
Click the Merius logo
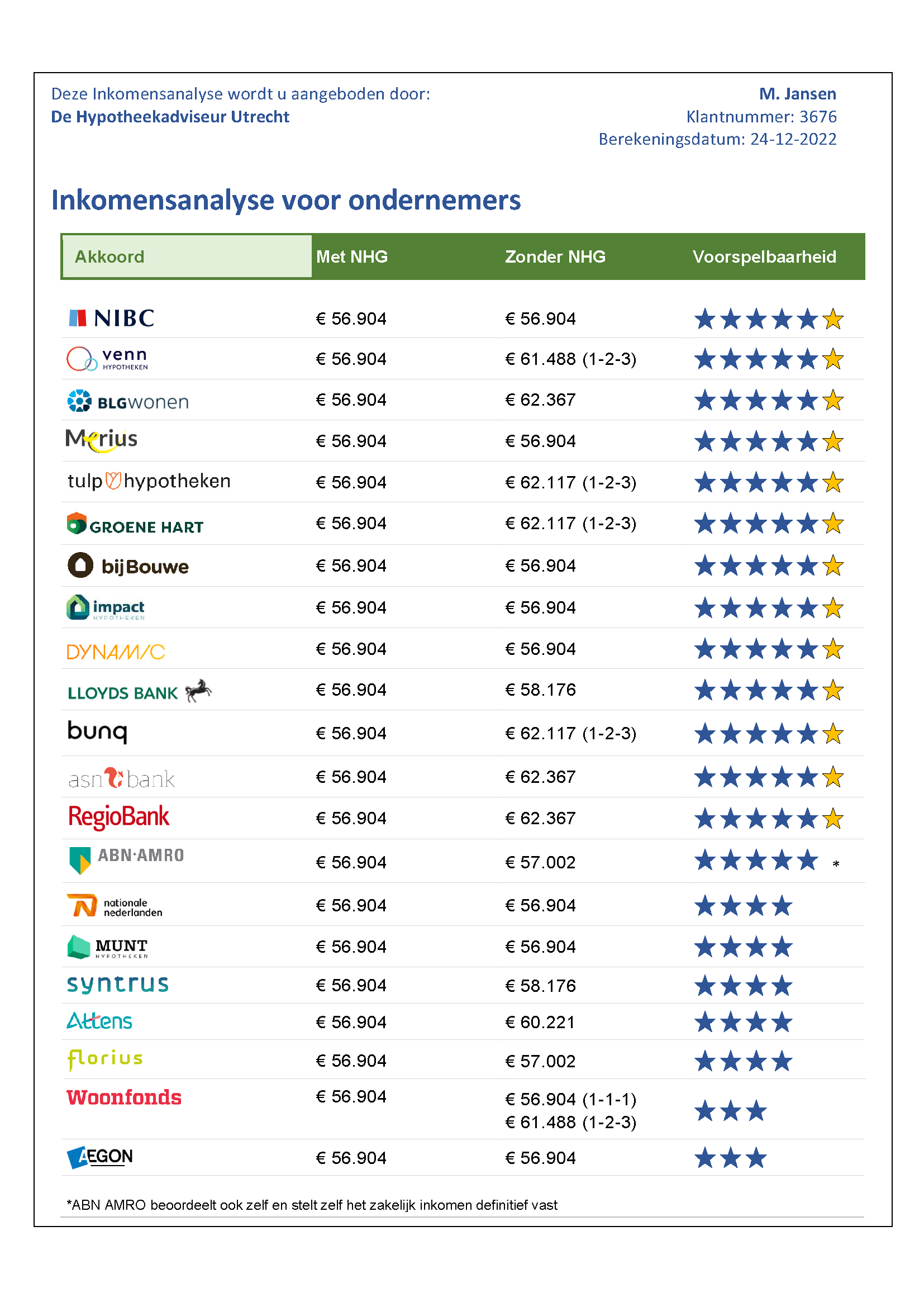102,440
